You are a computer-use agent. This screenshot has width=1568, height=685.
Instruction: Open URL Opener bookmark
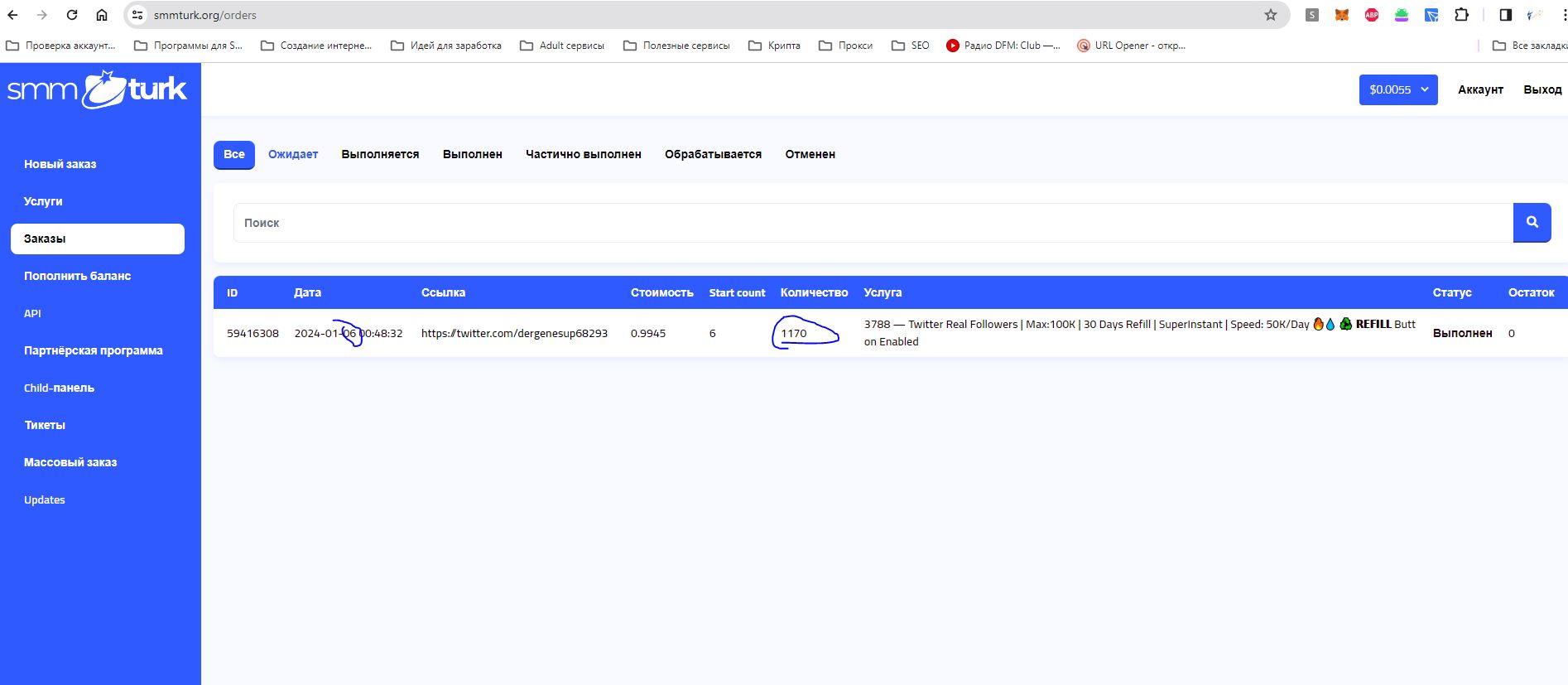[x=1131, y=46]
